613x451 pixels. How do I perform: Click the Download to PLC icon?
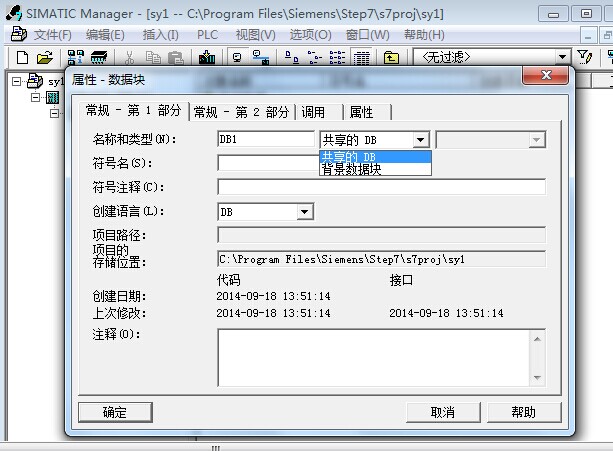point(207,57)
